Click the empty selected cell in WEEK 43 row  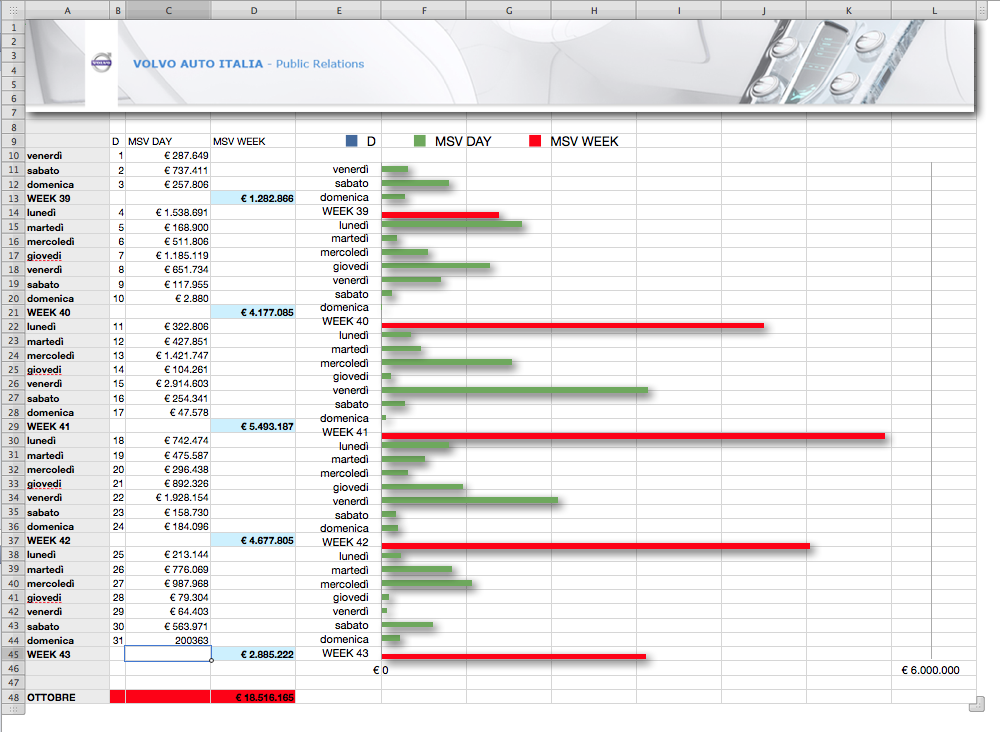point(168,654)
